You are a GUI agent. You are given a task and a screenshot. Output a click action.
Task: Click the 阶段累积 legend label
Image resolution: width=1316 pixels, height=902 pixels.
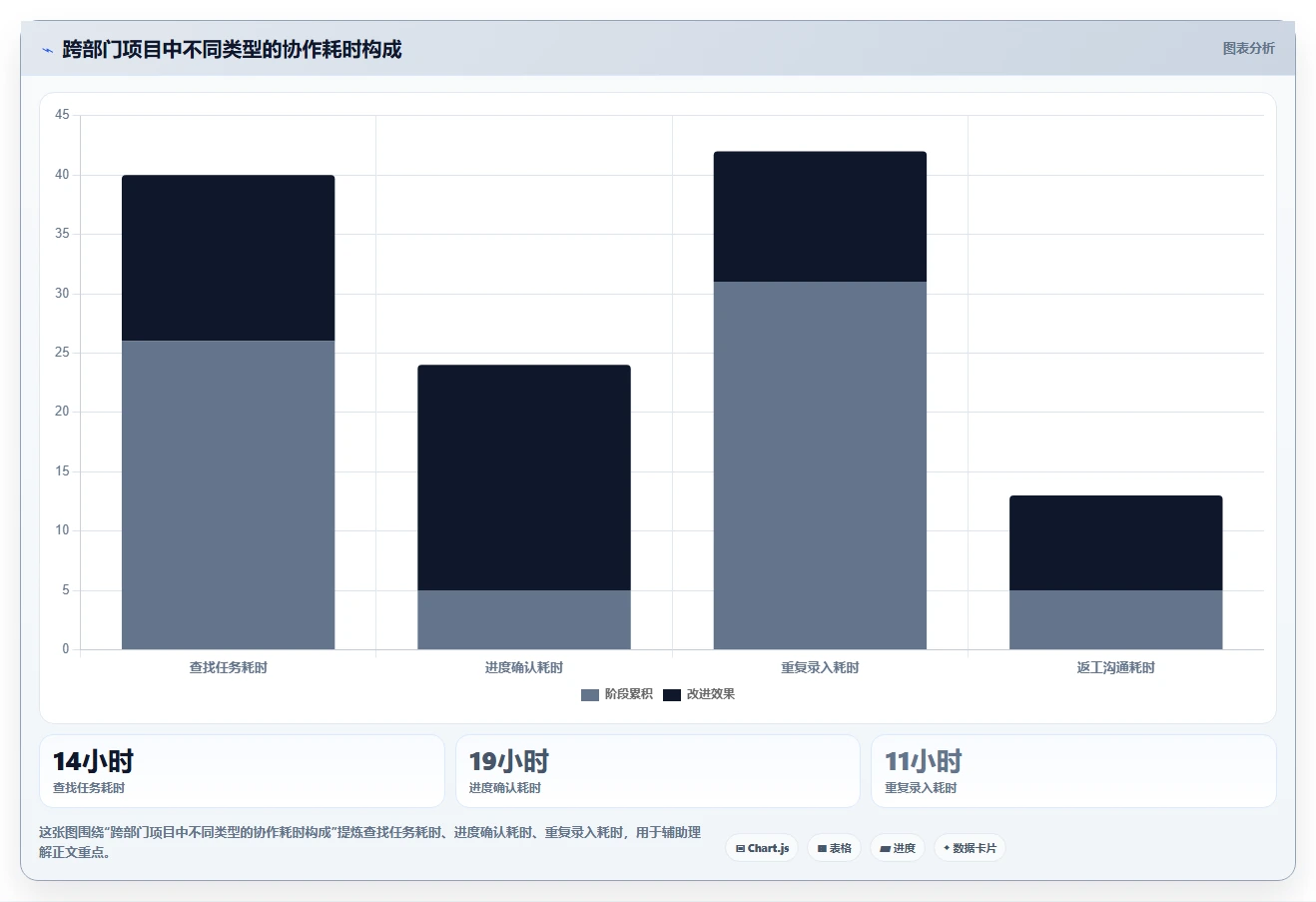click(628, 694)
